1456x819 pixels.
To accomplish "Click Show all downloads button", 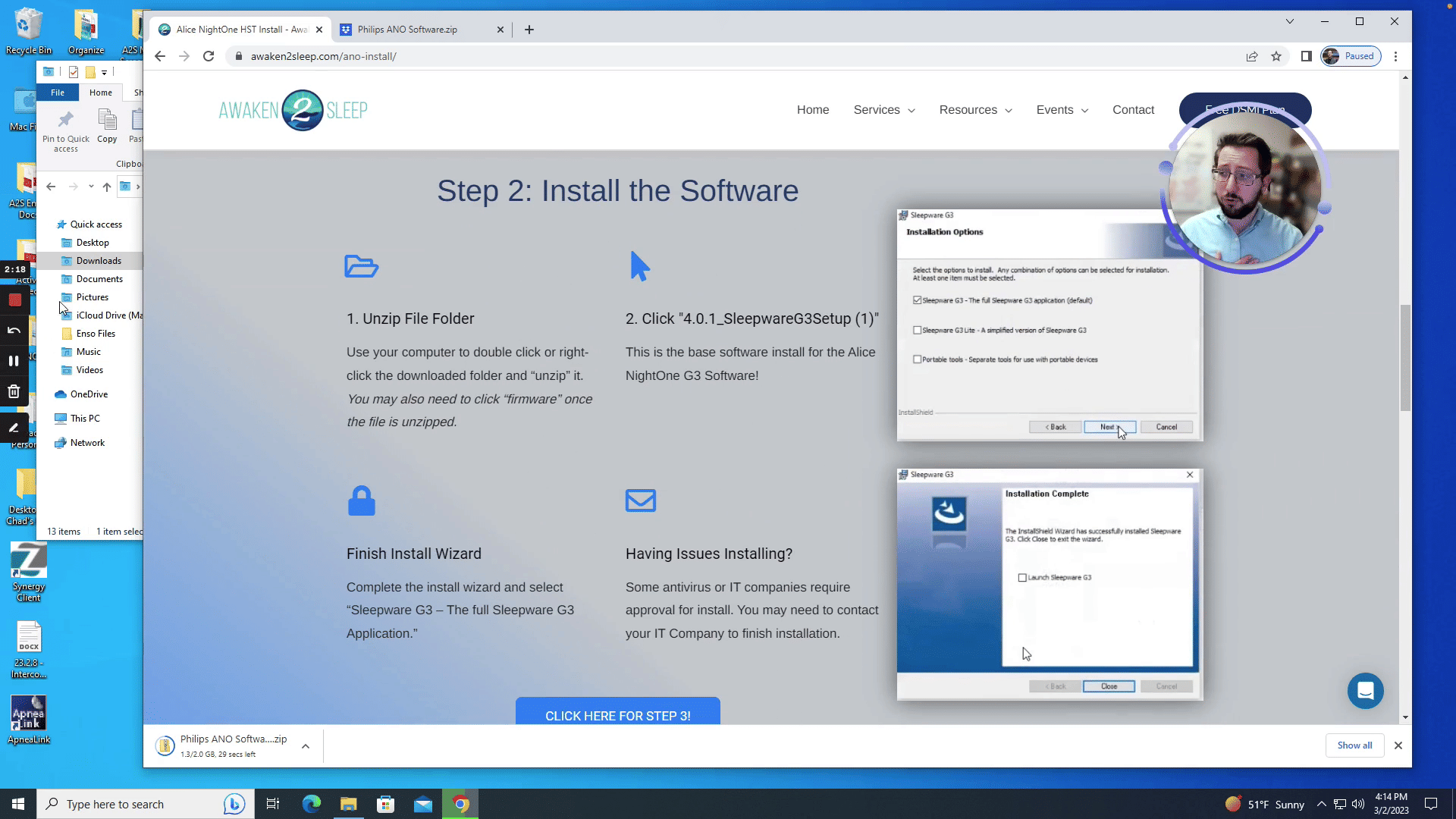I will 1354,745.
